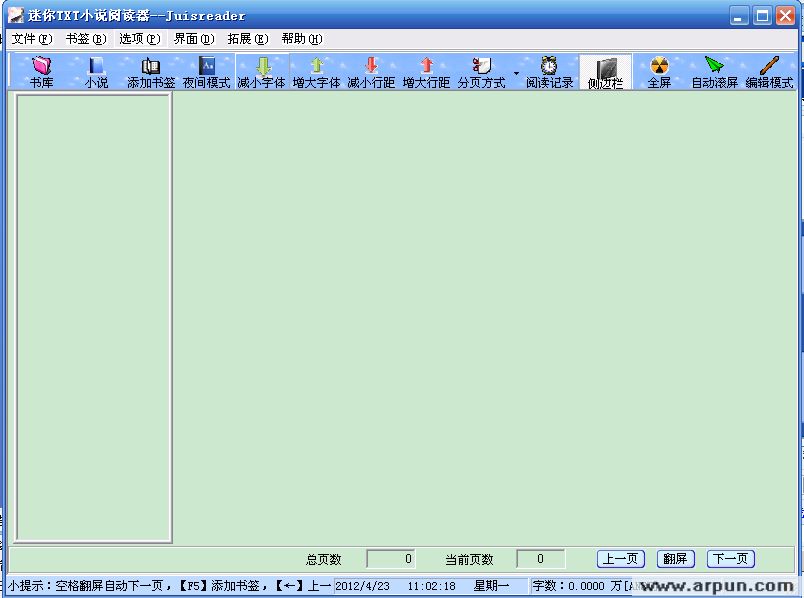Image resolution: width=804 pixels, height=598 pixels.
Task: Open the 拓展(E) menu
Action: coord(248,39)
